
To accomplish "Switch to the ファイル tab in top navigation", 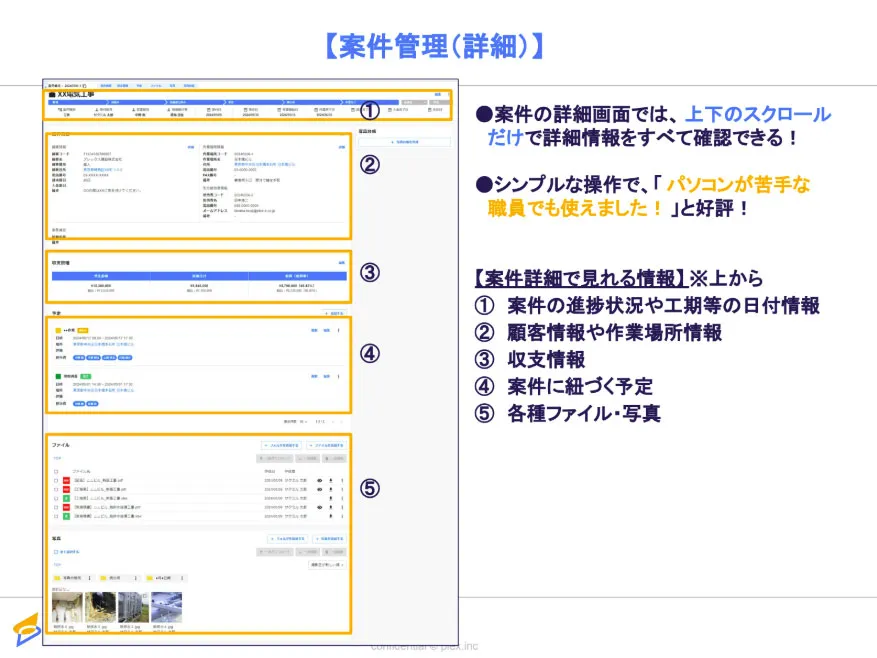I will [x=158, y=85].
